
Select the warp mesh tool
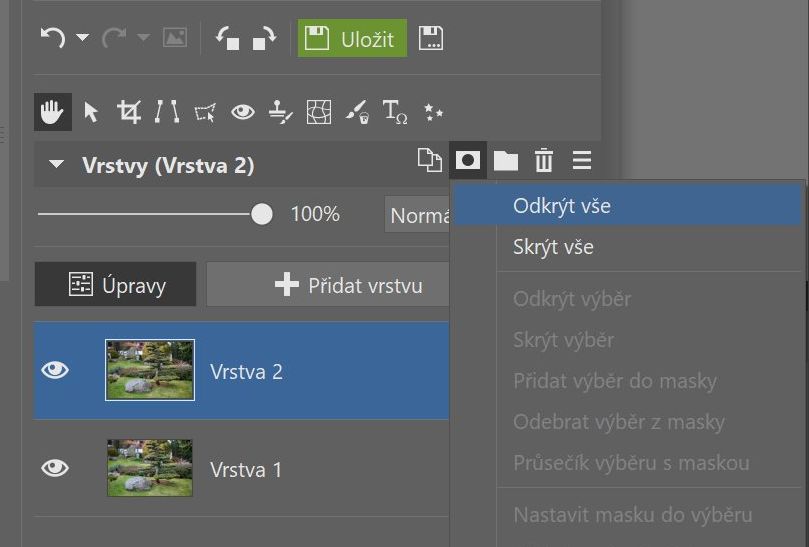point(319,112)
